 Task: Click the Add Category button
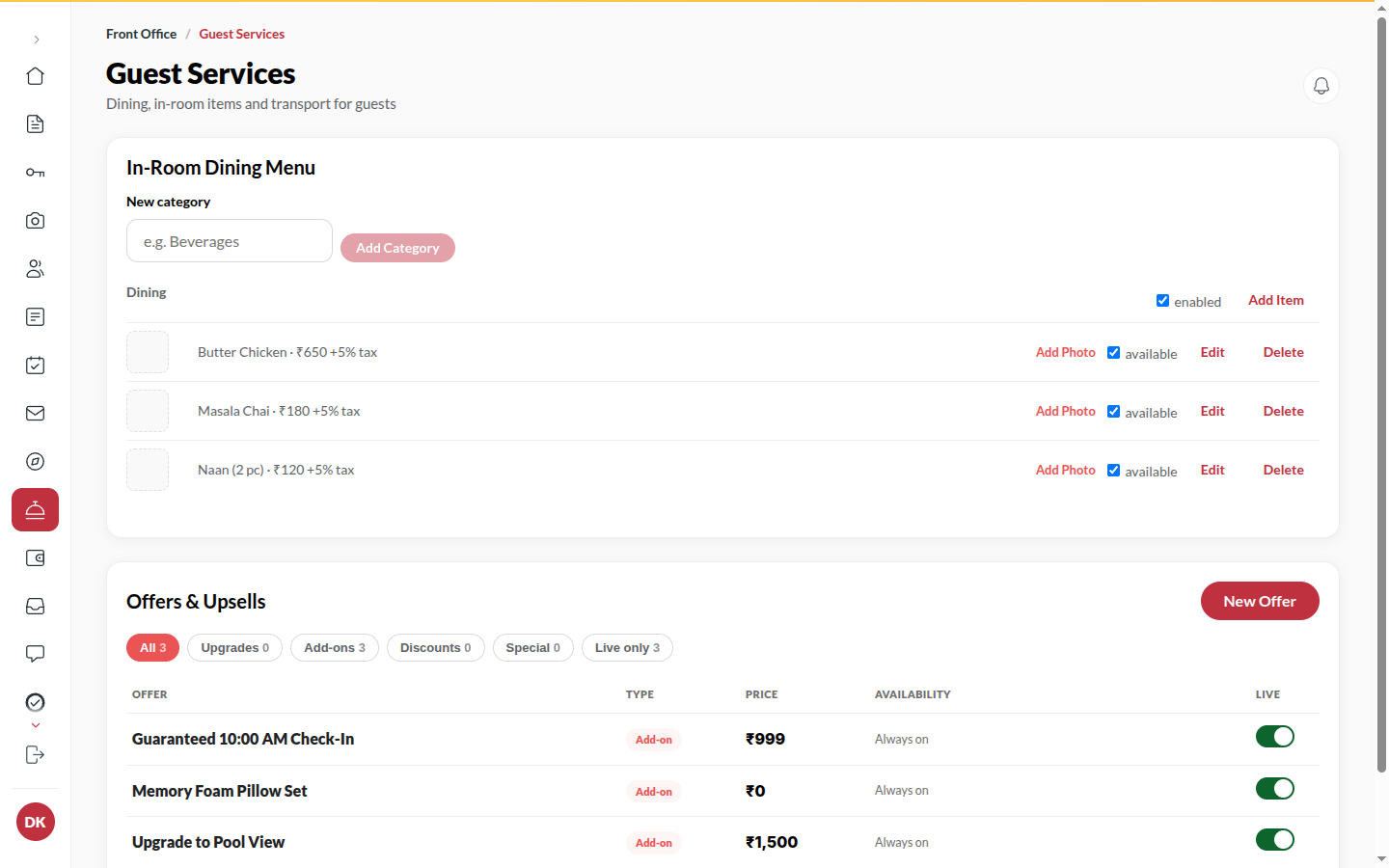click(397, 248)
